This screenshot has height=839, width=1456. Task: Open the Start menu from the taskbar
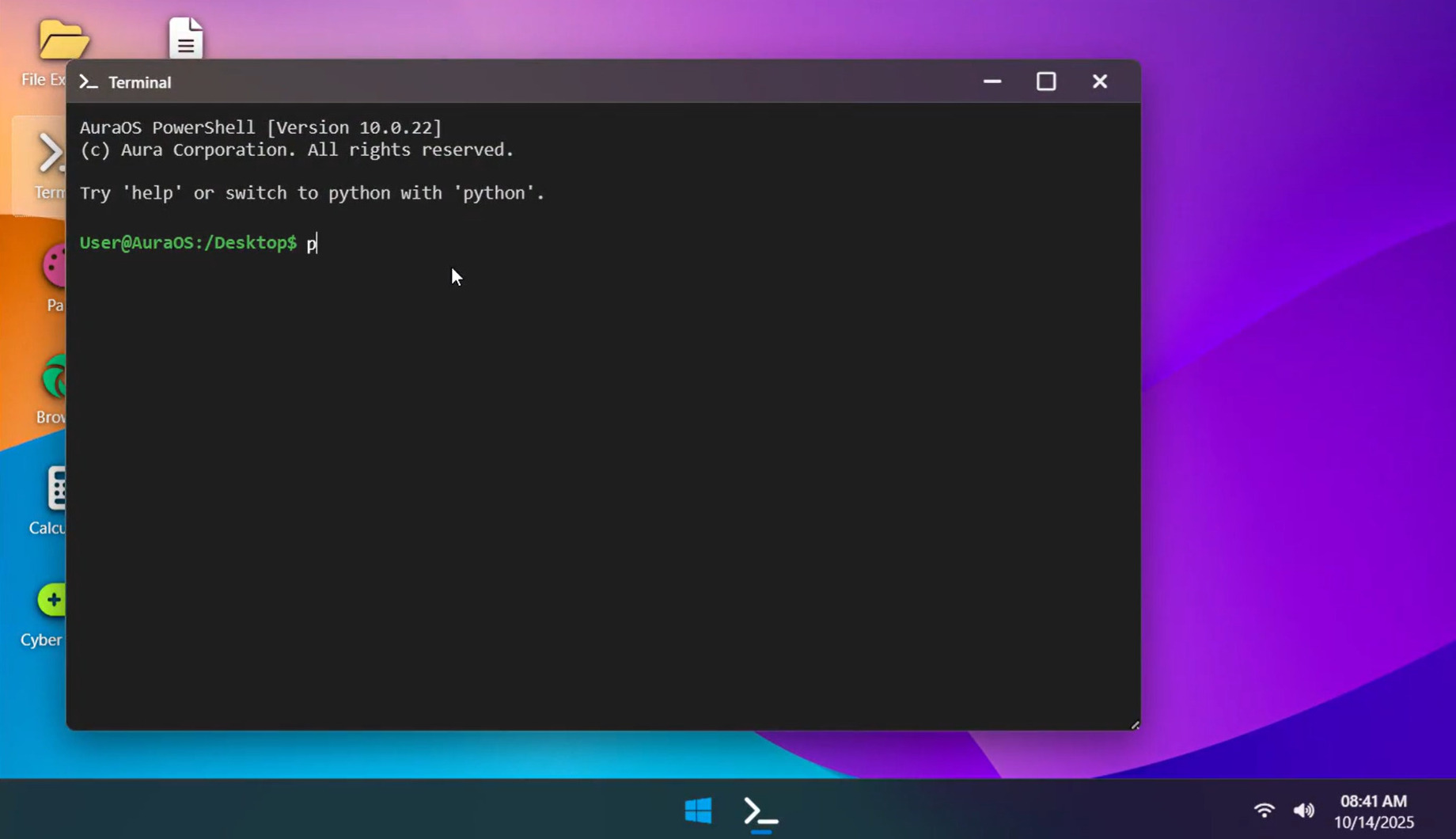[x=698, y=811]
